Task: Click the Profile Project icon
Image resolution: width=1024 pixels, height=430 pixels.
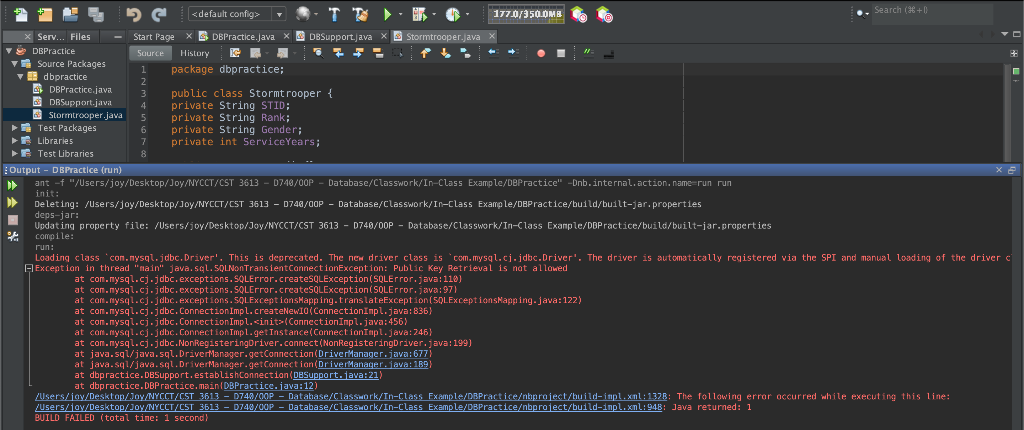Action: (x=453, y=14)
